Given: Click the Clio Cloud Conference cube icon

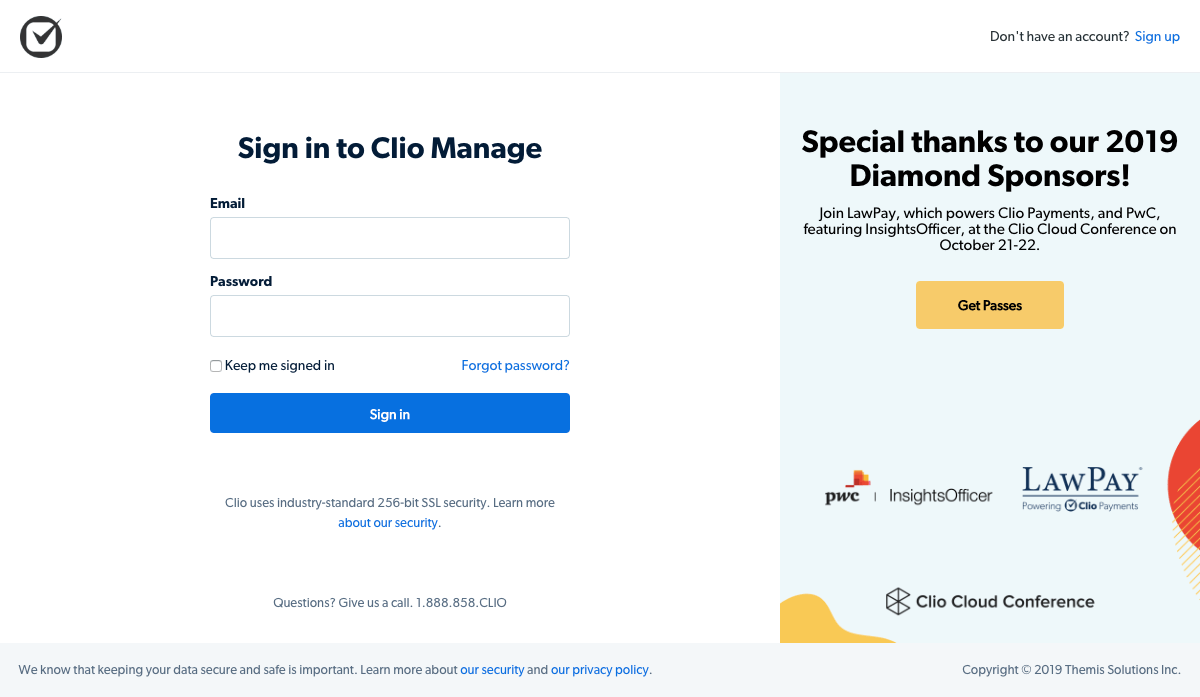Looking at the screenshot, I should pos(897,601).
